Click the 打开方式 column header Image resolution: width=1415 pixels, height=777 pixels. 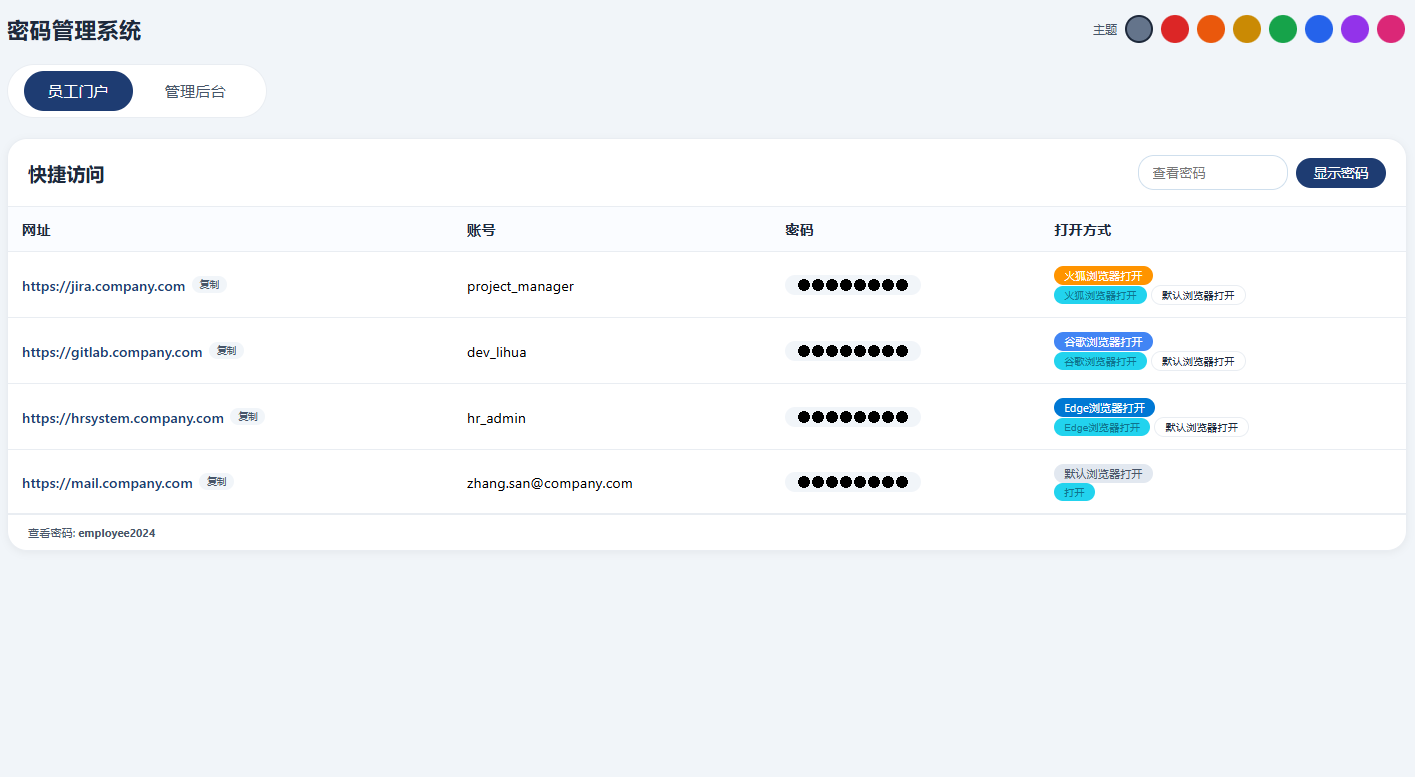[x=1082, y=230]
